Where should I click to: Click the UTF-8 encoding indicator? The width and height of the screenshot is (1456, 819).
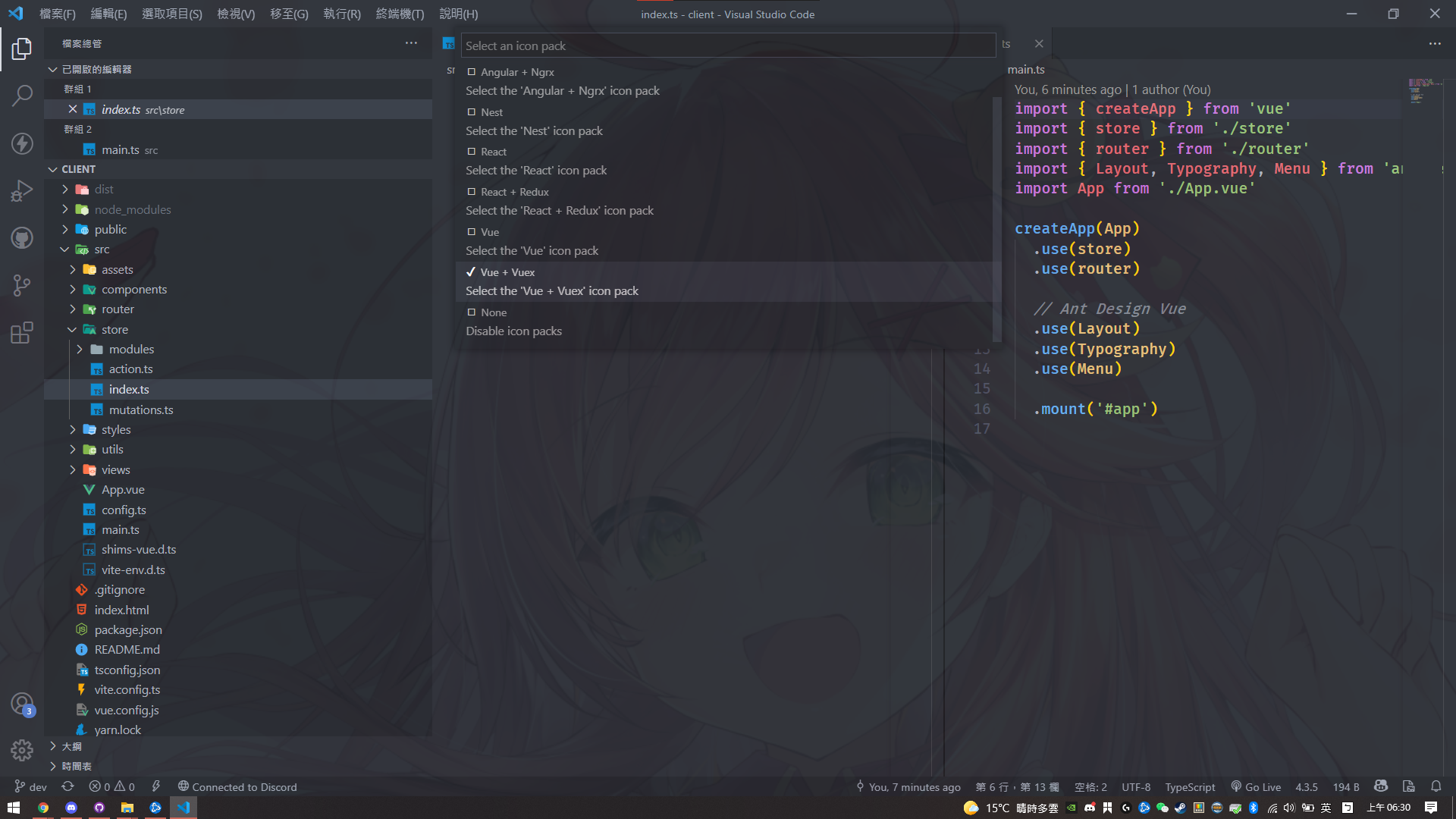click(1136, 786)
